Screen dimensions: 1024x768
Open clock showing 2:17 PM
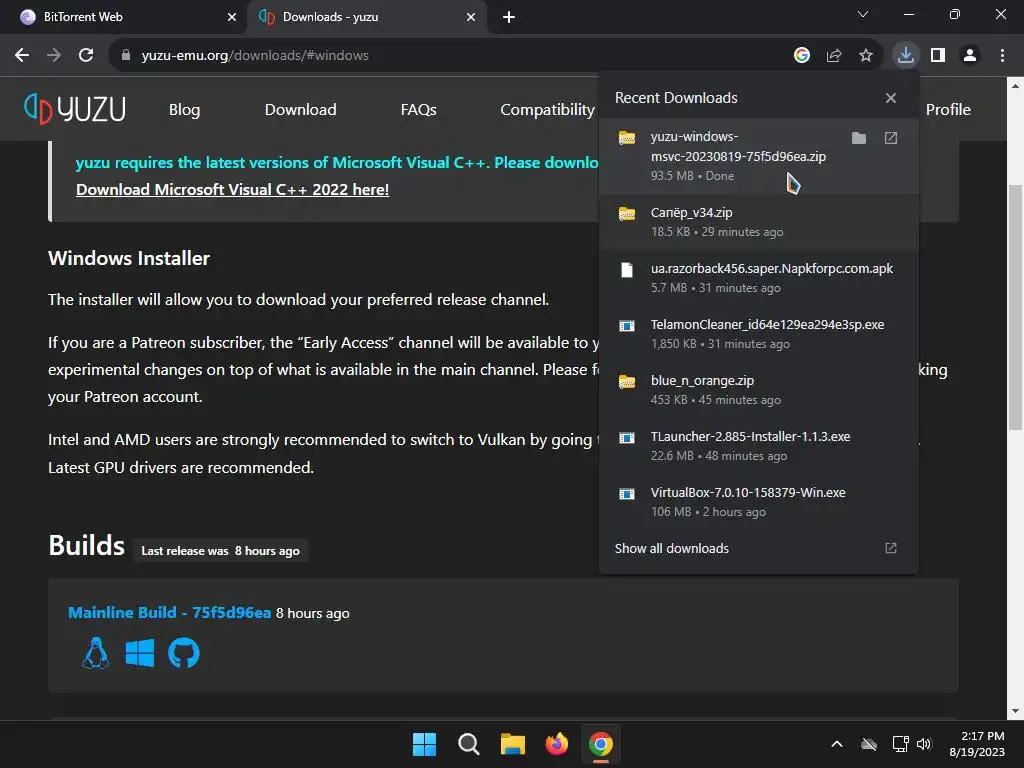click(x=977, y=744)
